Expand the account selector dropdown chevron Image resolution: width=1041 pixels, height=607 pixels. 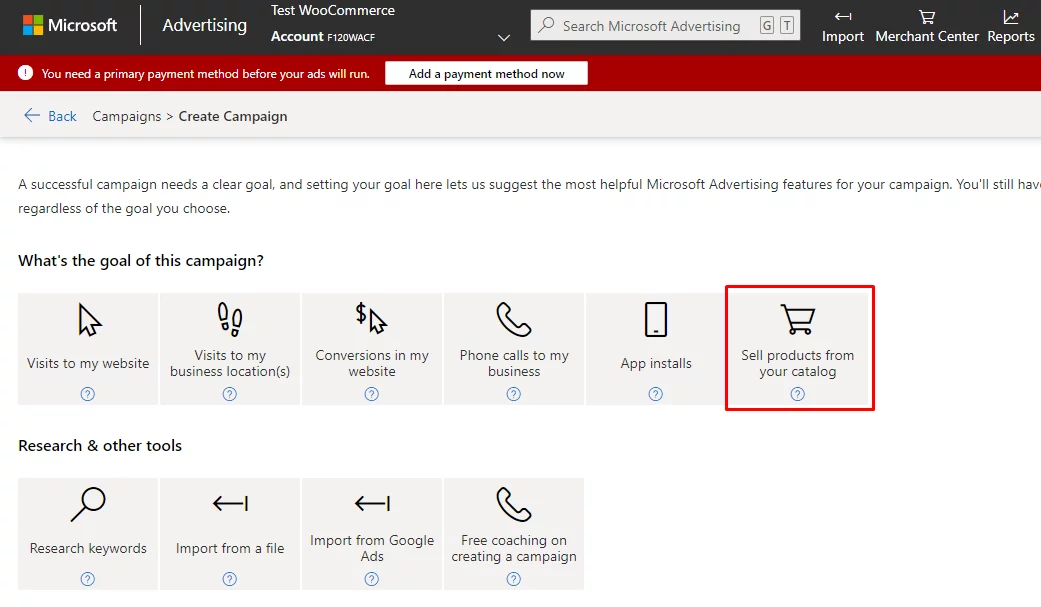(504, 37)
